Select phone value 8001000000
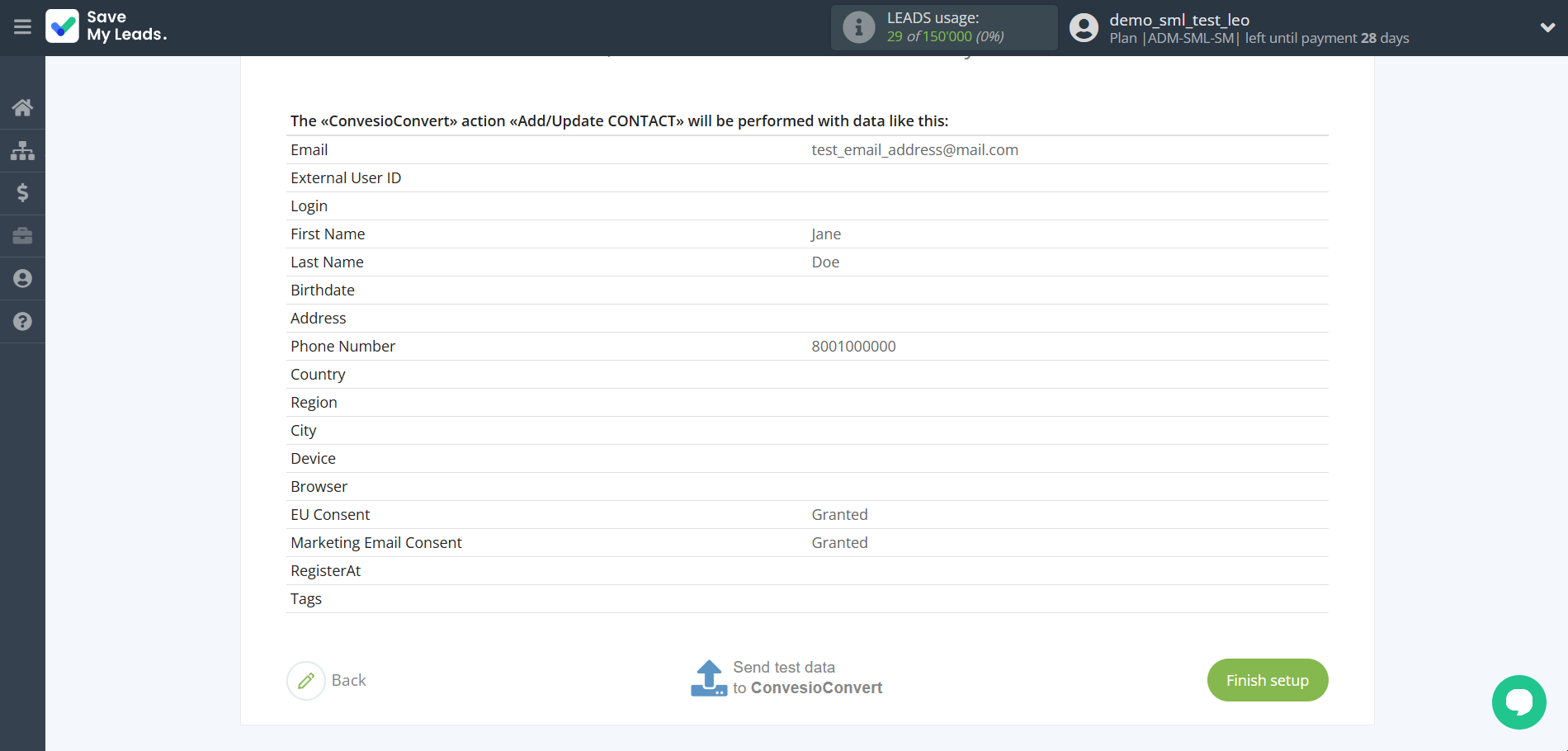This screenshot has width=1568, height=751. pos(853,347)
